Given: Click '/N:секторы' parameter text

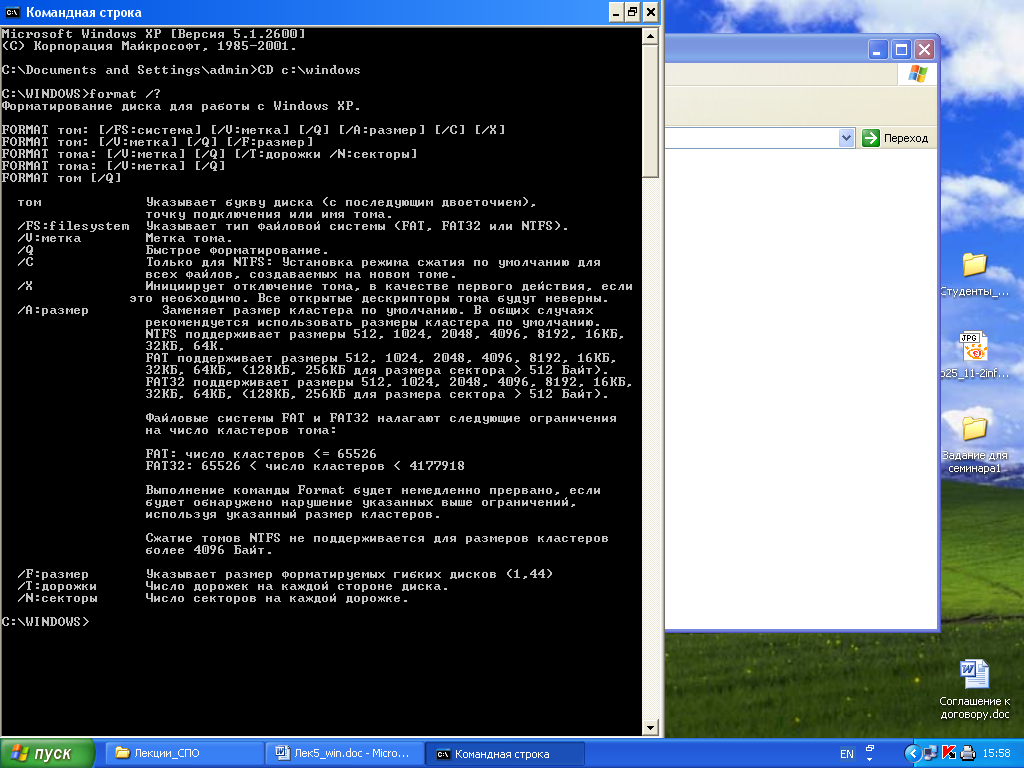Looking at the screenshot, I should pyautogui.click(x=57, y=598).
